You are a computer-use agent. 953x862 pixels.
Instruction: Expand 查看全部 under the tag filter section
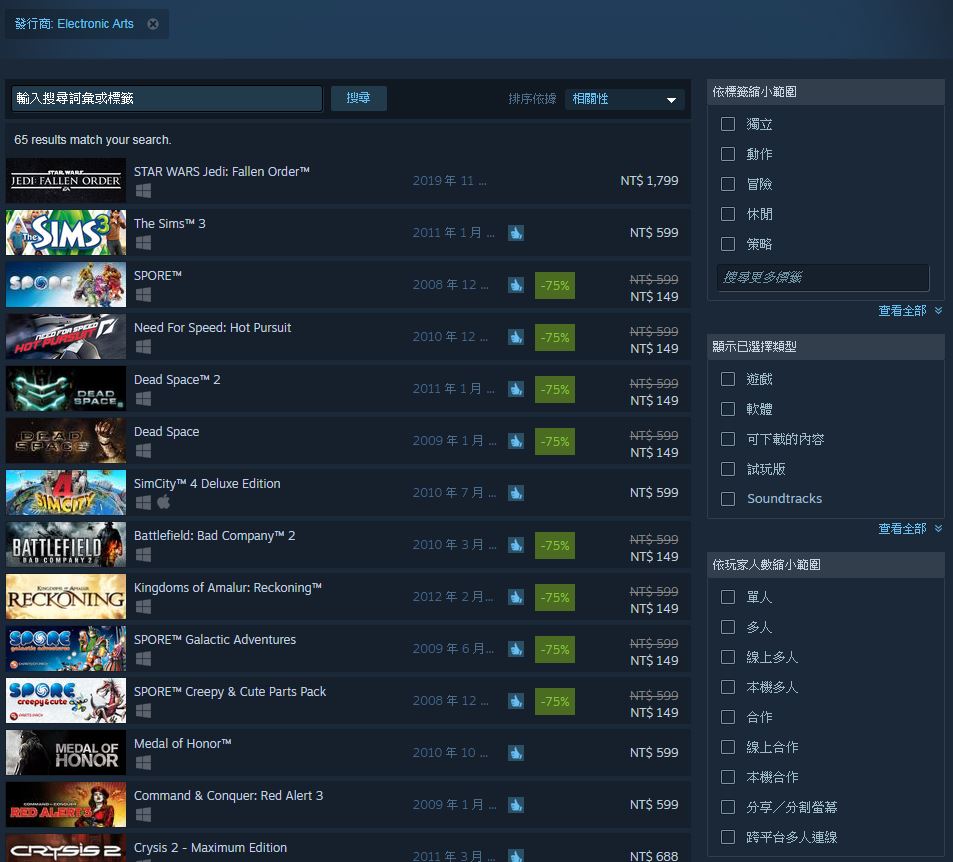pyautogui.click(x=910, y=311)
